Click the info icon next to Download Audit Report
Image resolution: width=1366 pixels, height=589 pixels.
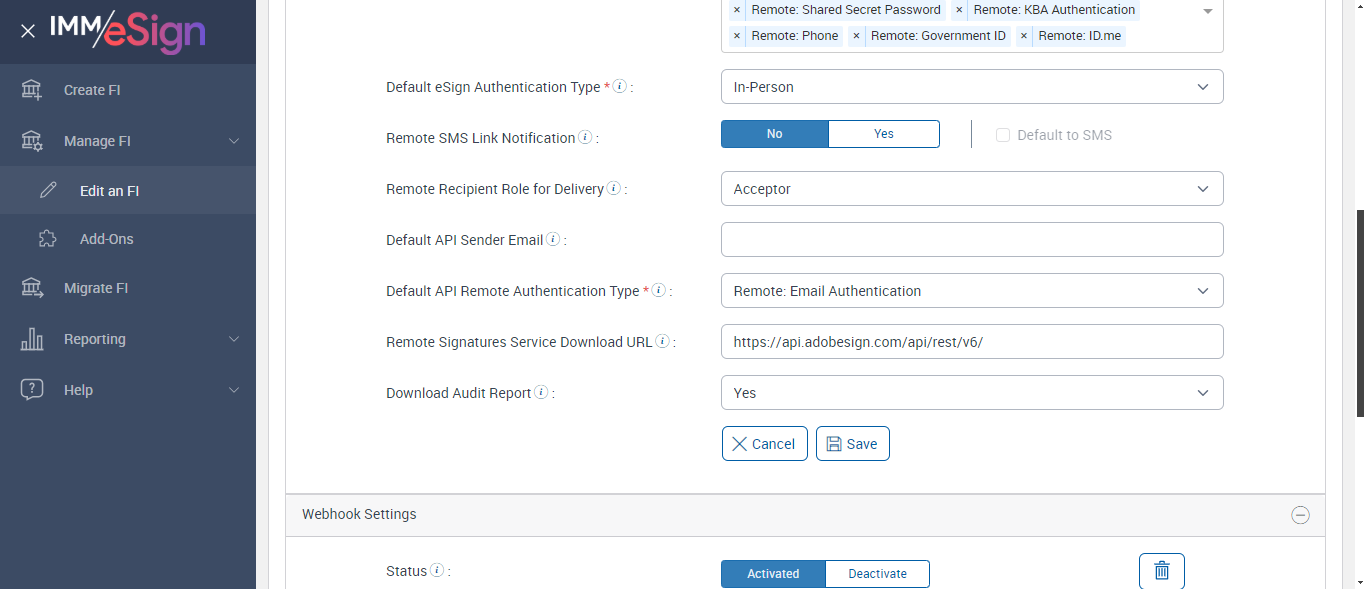click(541, 393)
